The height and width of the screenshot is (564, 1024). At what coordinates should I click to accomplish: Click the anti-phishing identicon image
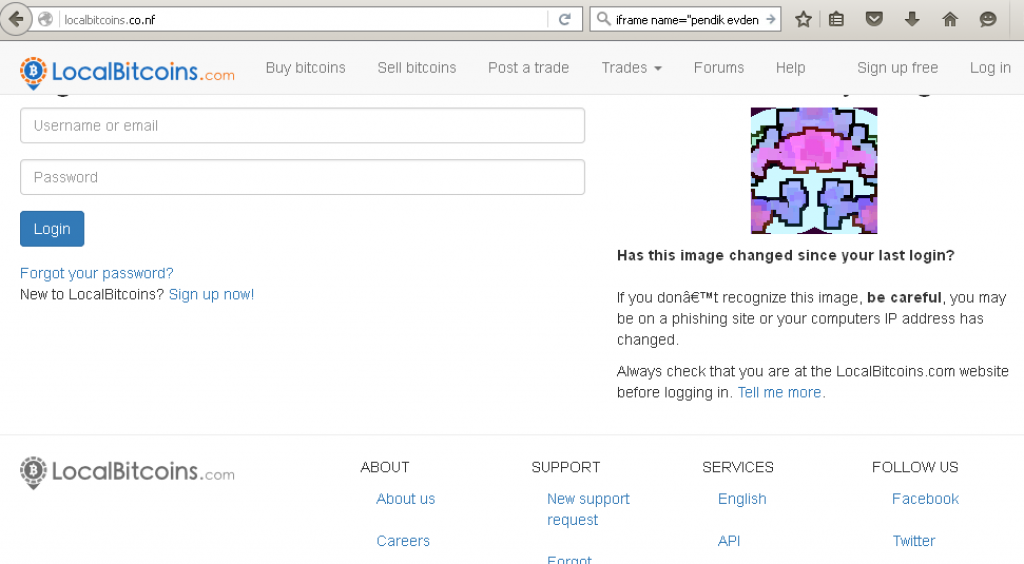(814, 170)
